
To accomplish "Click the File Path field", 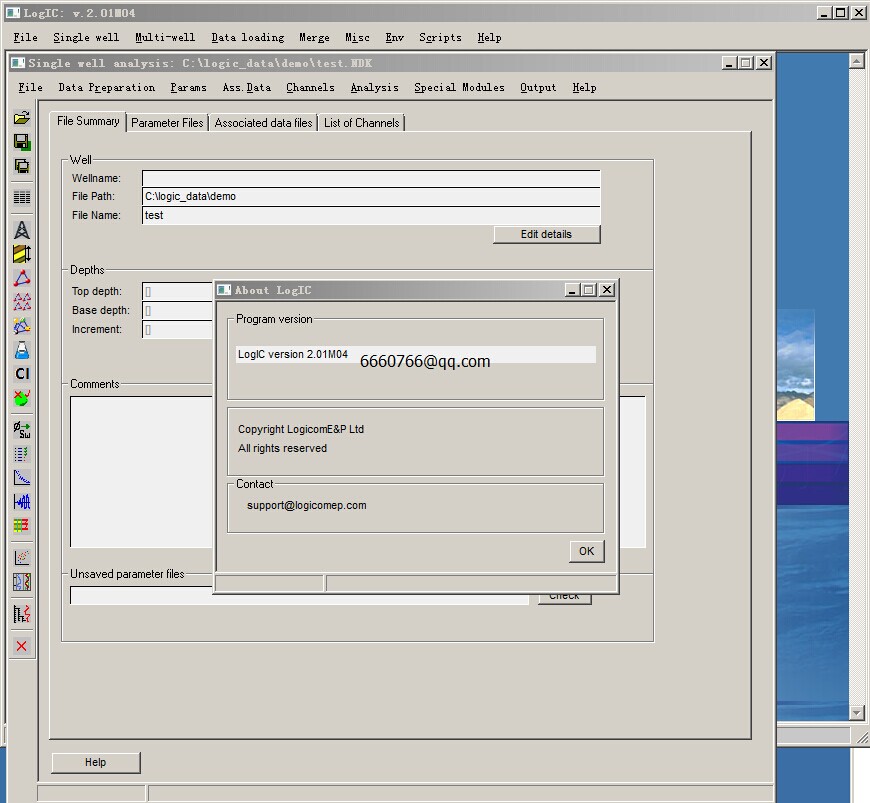I will (x=371, y=196).
